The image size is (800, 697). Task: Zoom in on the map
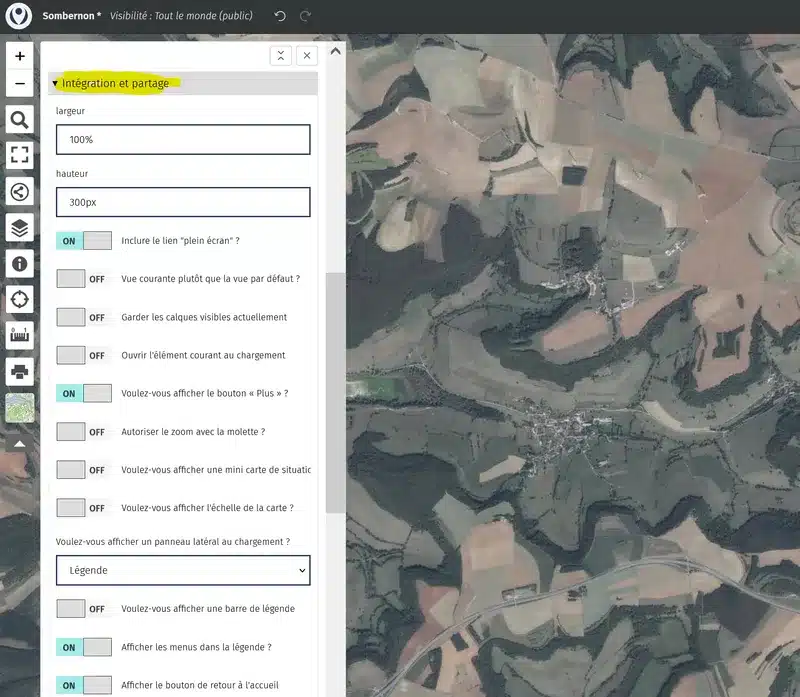pyautogui.click(x=19, y=56)
